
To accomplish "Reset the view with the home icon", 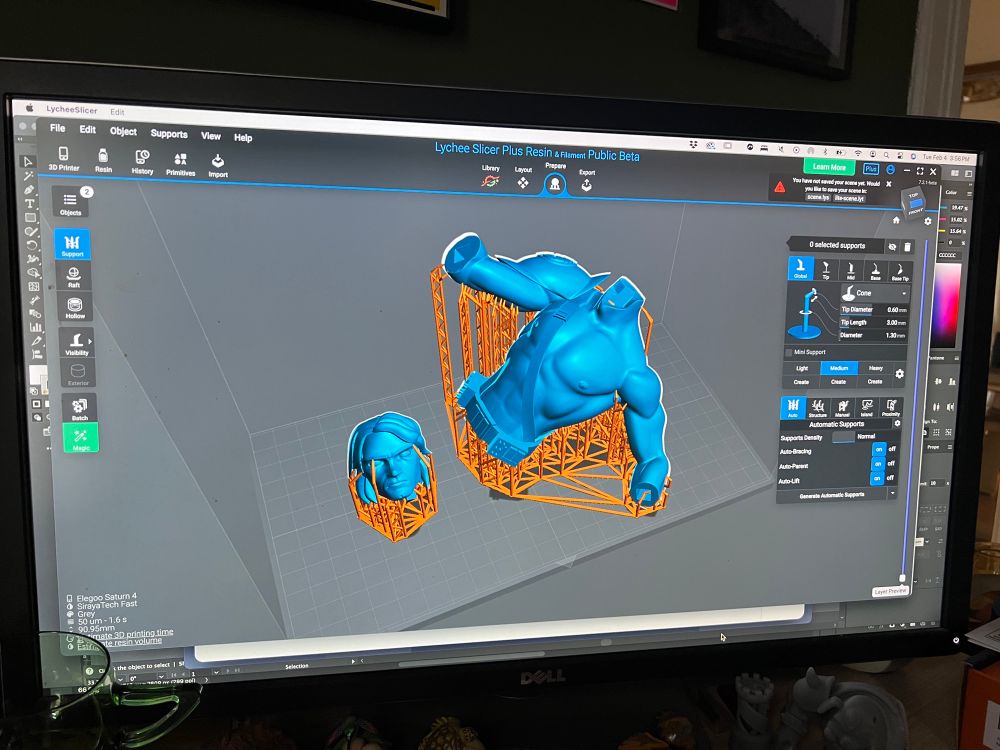I will 896,220.
